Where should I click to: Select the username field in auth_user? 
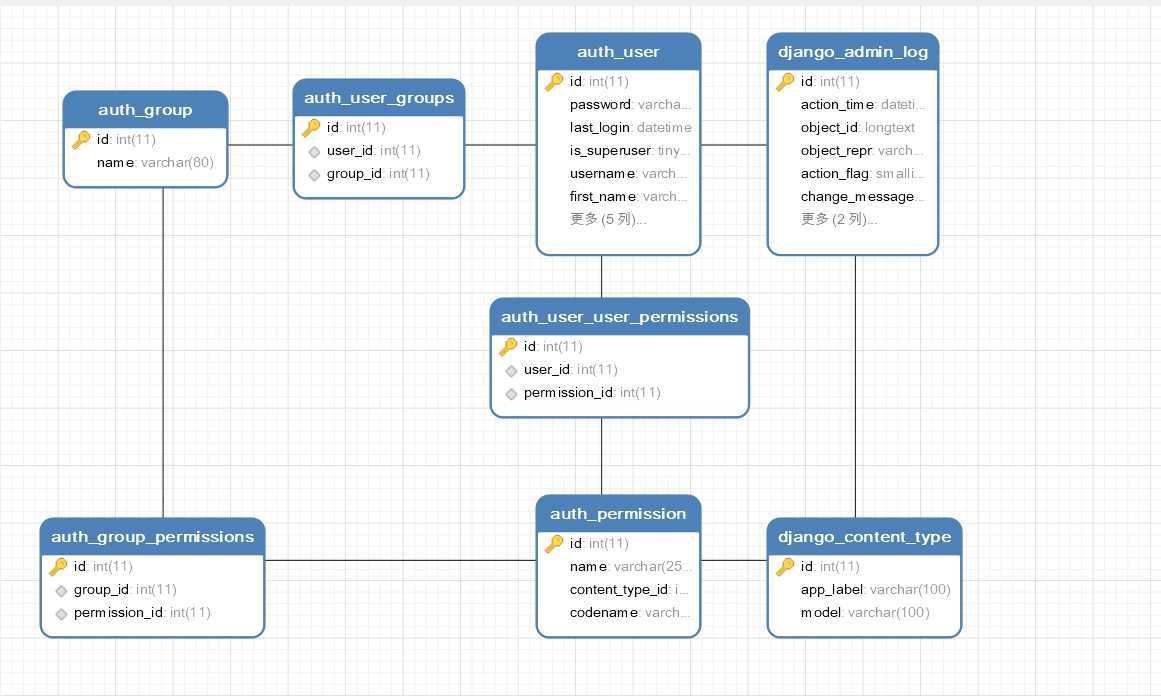629,173
